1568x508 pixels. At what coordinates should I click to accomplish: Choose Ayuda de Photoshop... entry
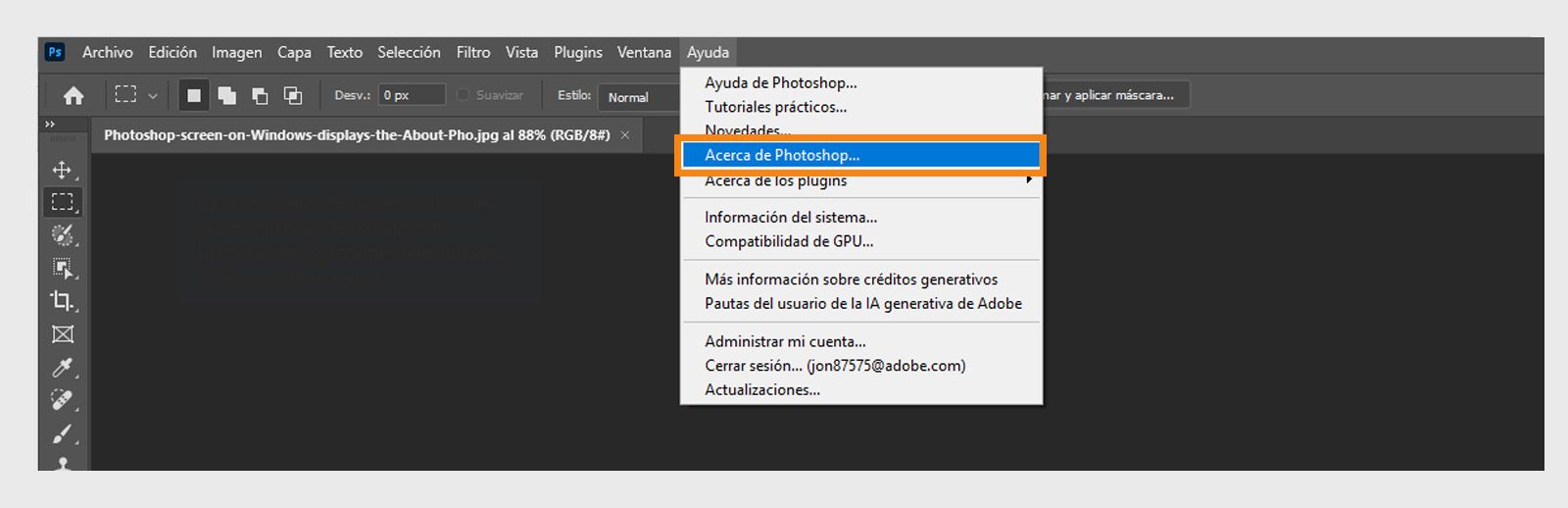point(860,83)
